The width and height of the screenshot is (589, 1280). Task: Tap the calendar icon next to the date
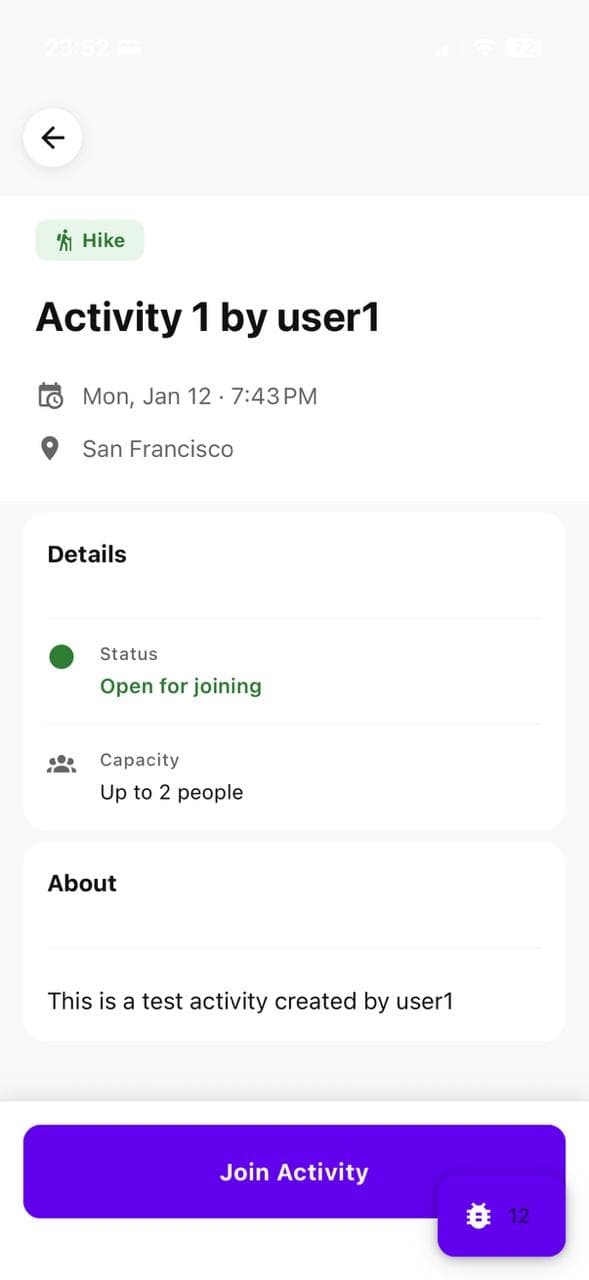tap(49, 396)
